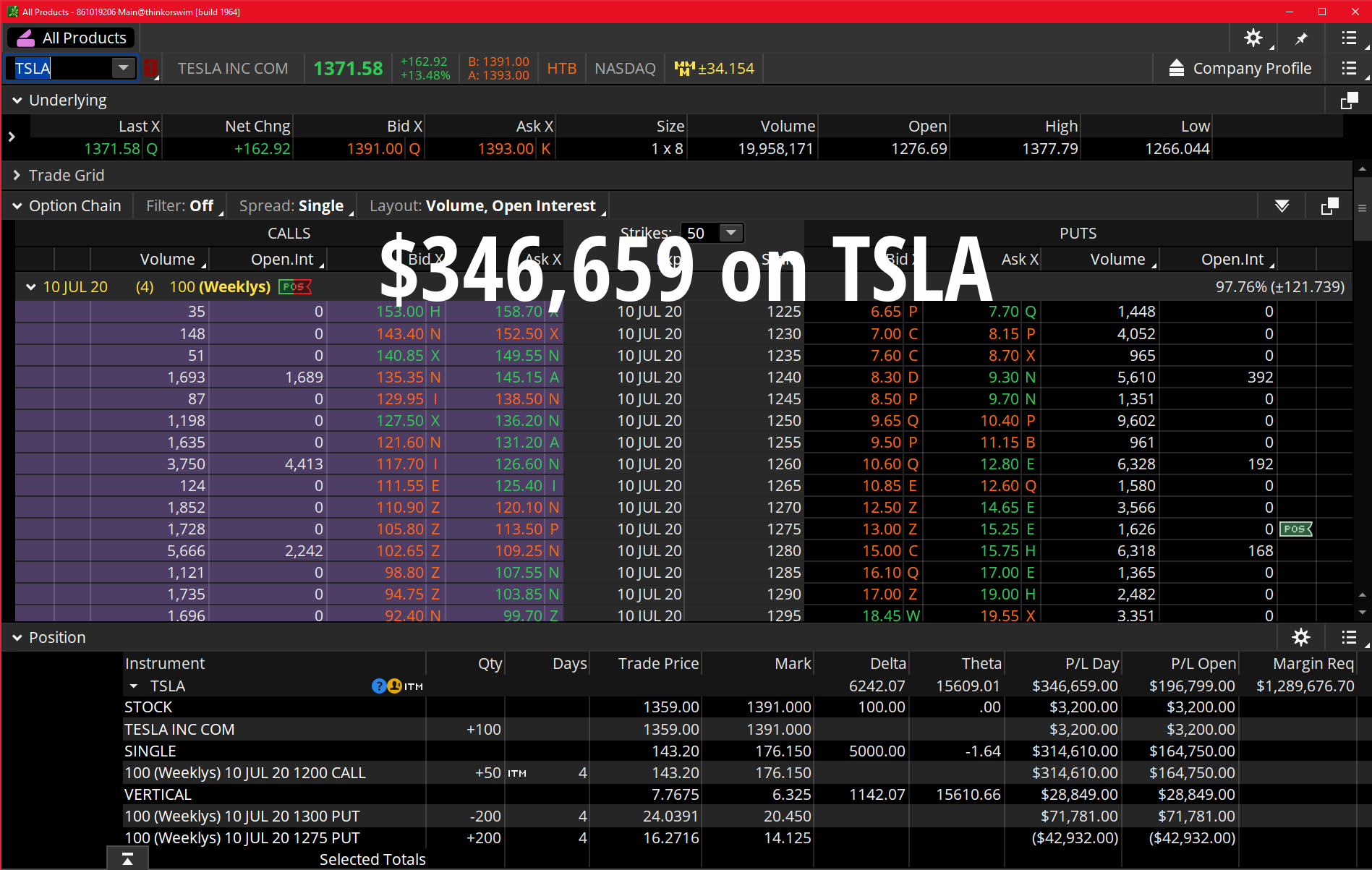Click ITM tag on 1200 CALL row
Screen dimensions: 1372x870
[x=517, y=773]
